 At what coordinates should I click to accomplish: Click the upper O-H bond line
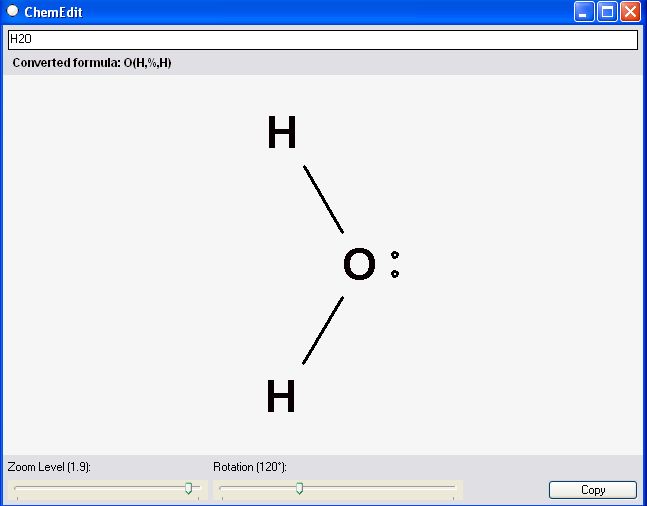323,198
